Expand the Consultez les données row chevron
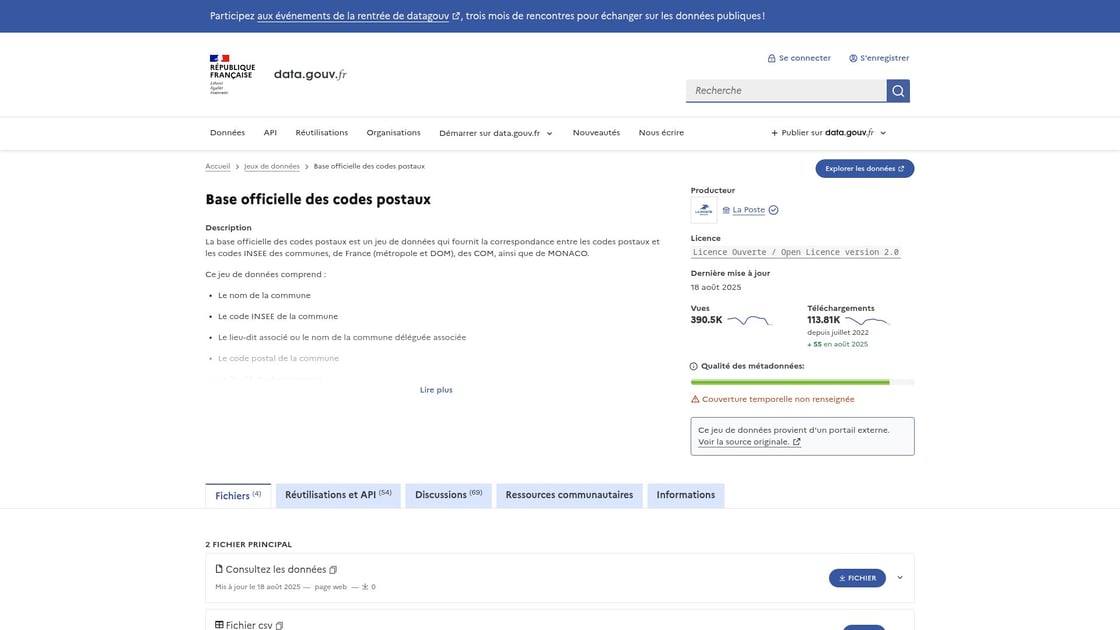This screenshot has width=1120, height=630. [900, 578]
